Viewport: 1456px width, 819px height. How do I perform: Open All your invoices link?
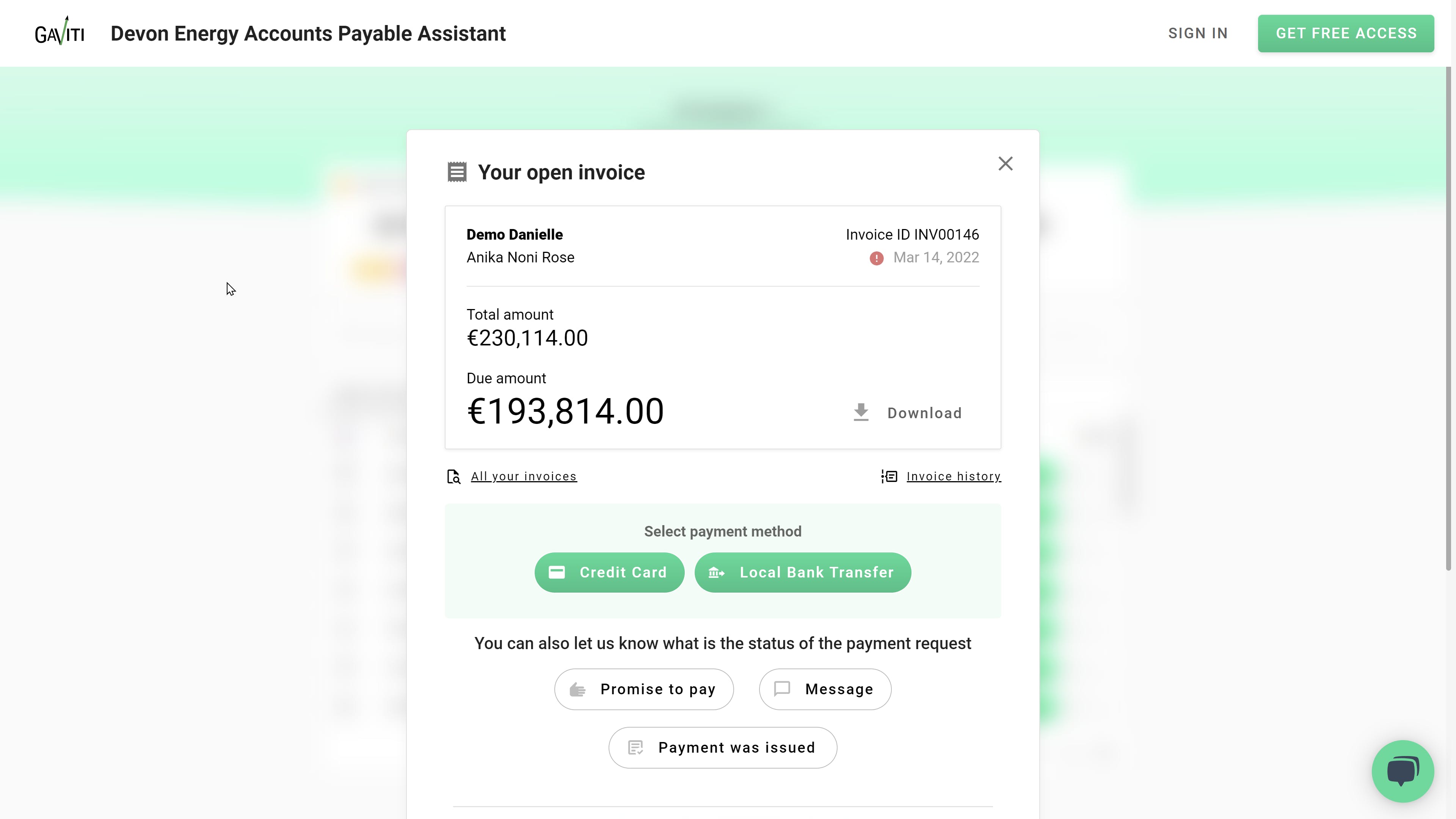[523, 477]
